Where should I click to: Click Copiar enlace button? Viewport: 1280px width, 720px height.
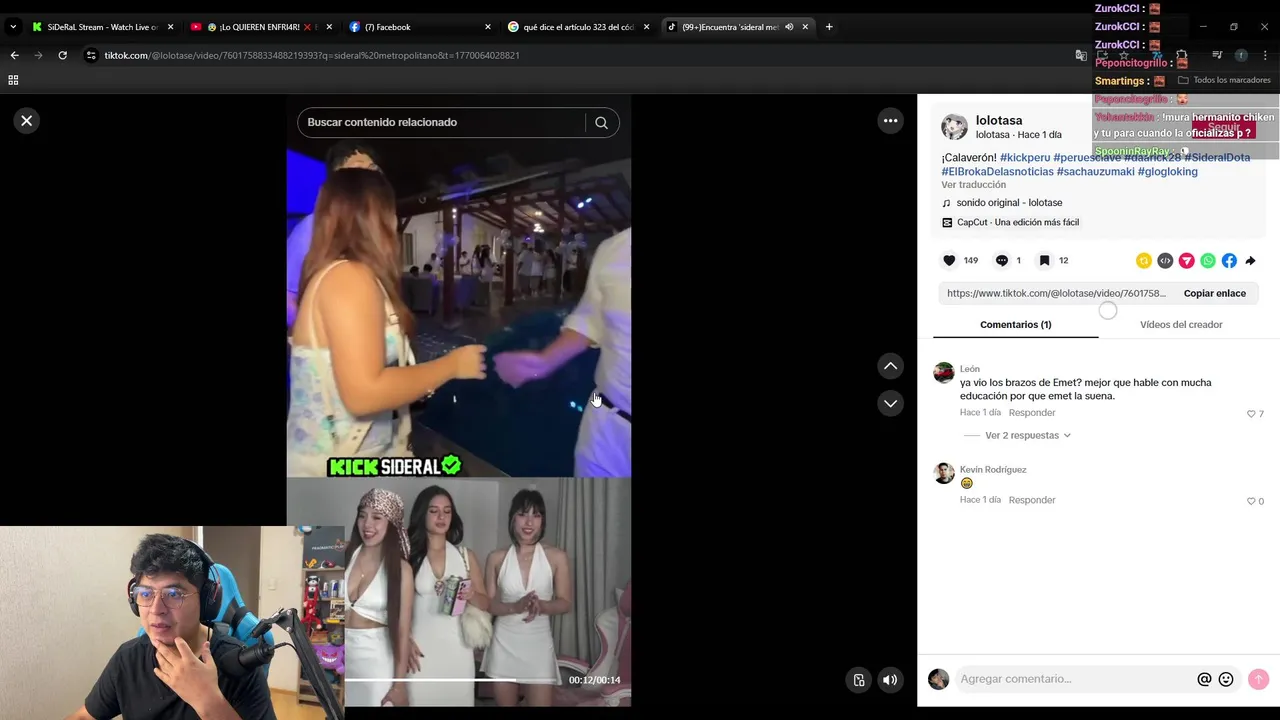[1214, 293]
